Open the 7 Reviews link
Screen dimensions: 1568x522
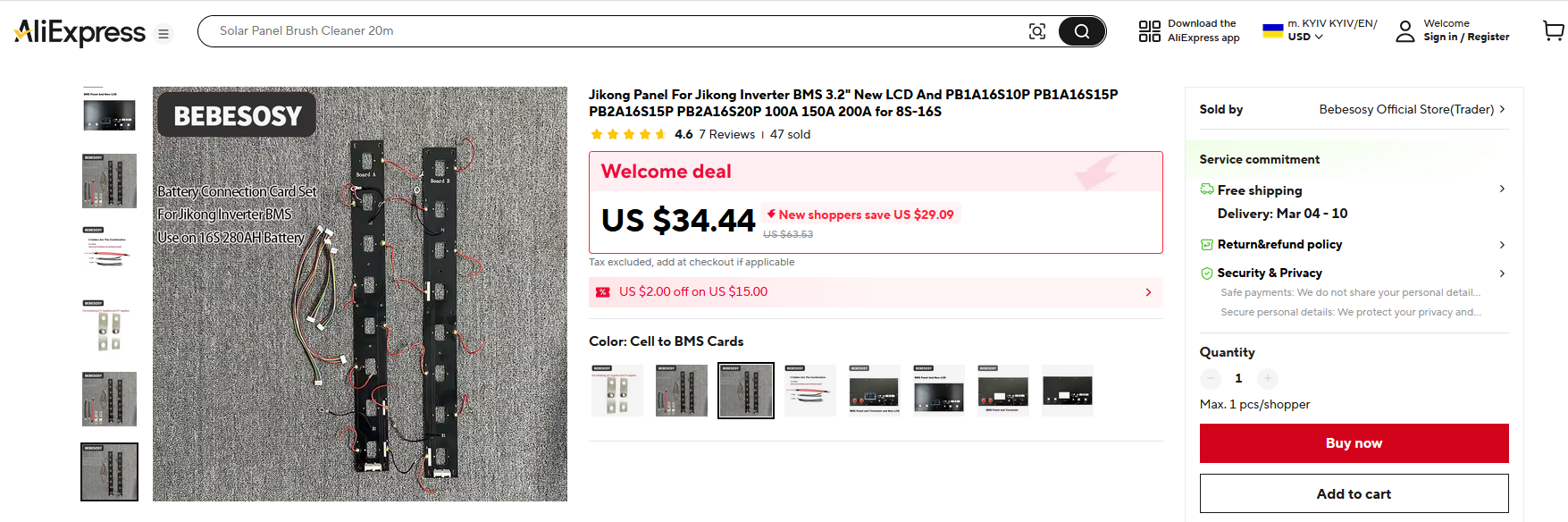point(726,134)
